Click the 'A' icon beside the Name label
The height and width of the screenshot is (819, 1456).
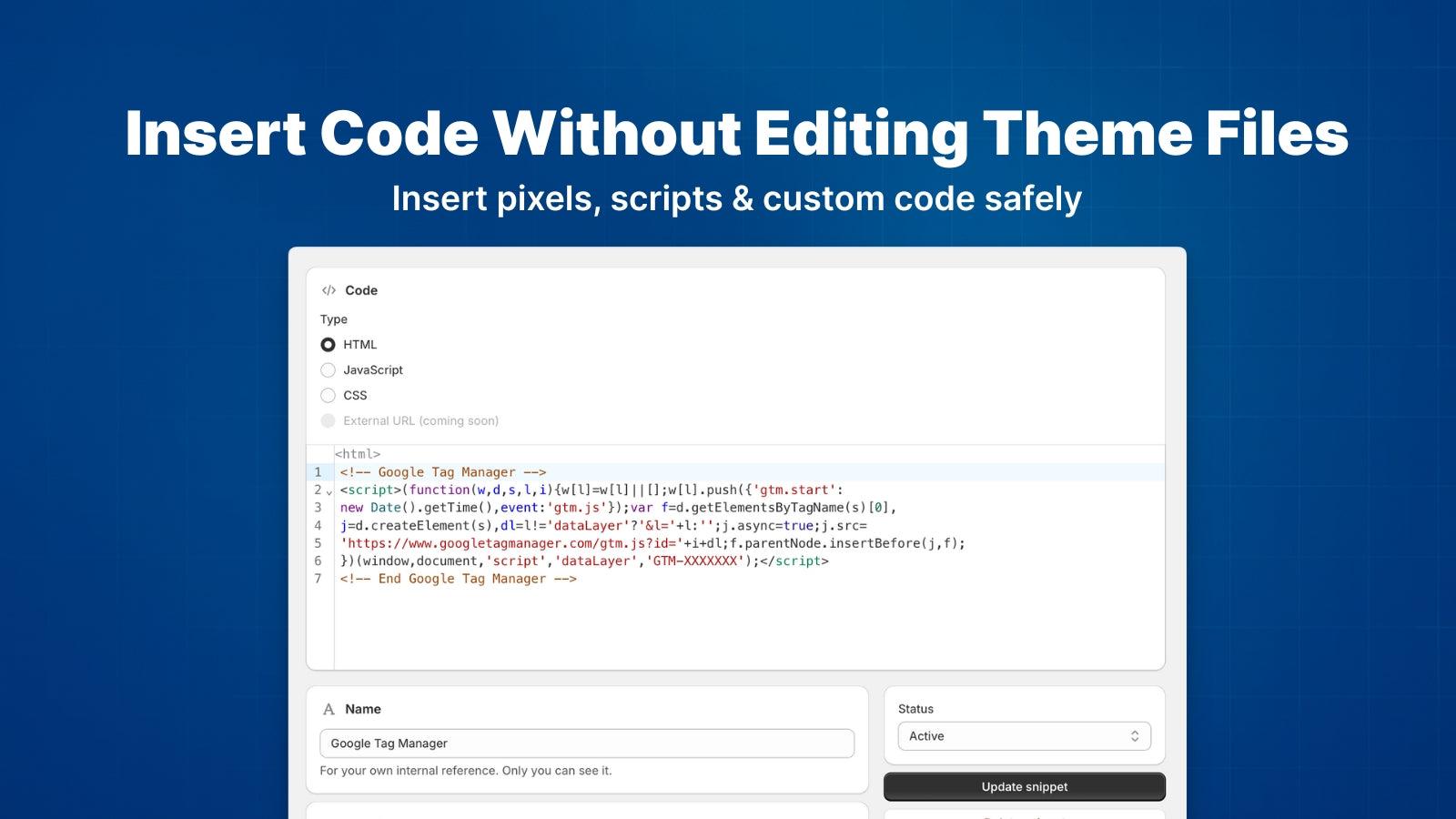click(327, 709)
